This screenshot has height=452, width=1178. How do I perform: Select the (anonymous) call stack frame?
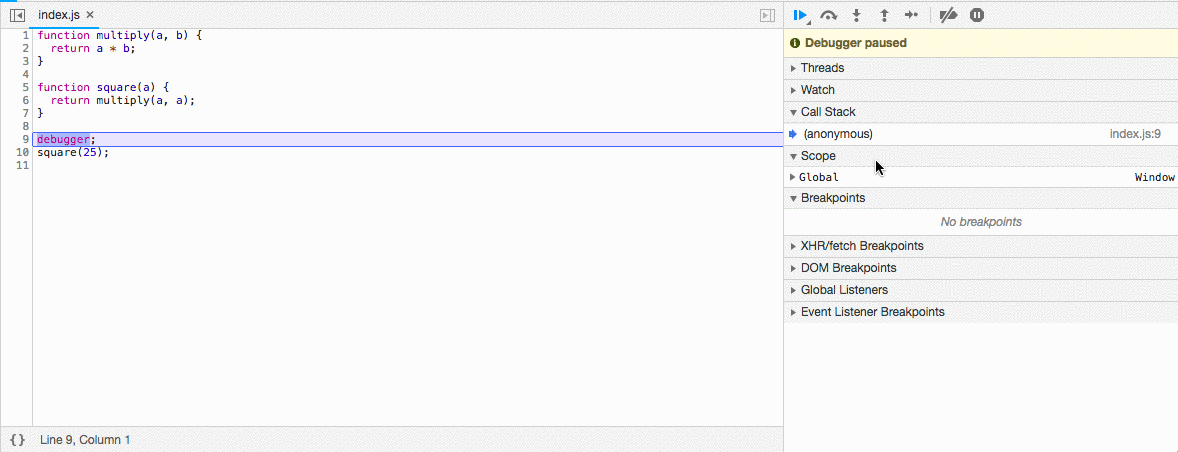pos(838,134)
